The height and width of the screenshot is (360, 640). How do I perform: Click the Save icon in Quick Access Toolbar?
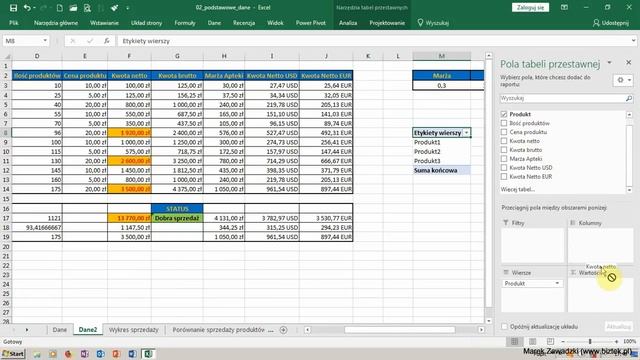(x=13, y=8)
